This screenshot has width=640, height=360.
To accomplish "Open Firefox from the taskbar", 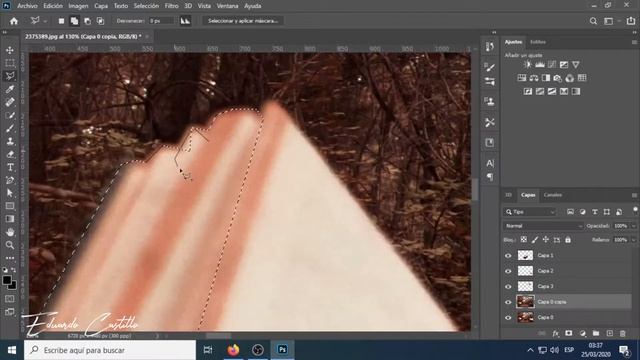I will click(233, 350).
